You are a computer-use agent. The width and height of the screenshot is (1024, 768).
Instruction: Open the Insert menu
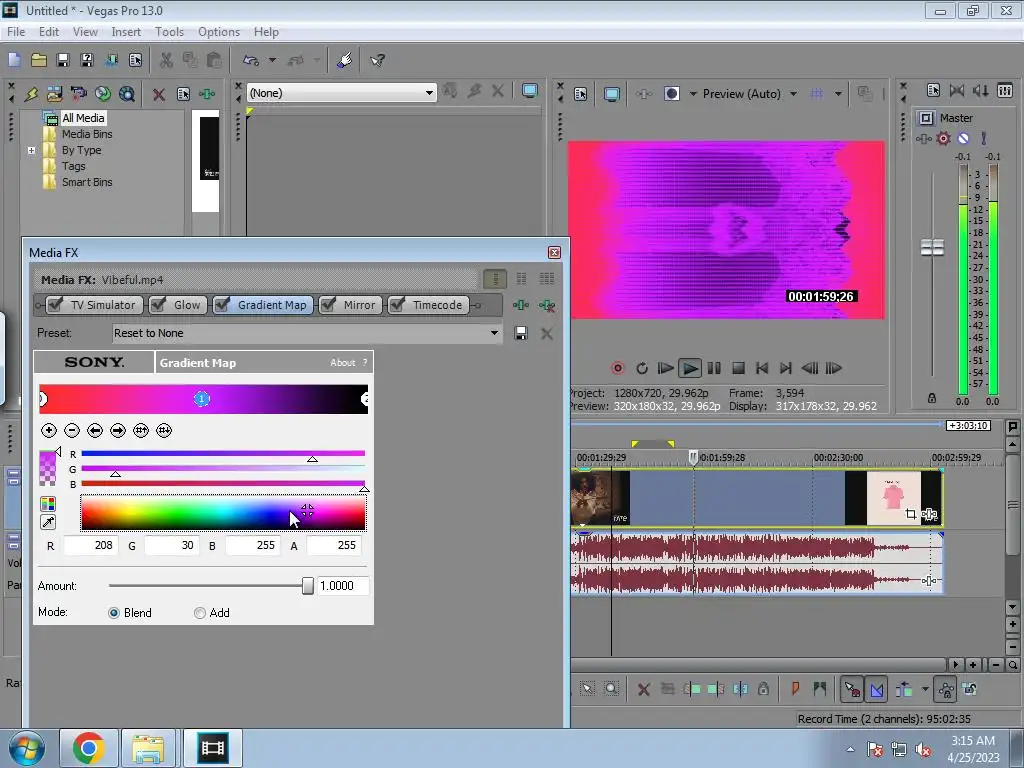tap(126, 31)
